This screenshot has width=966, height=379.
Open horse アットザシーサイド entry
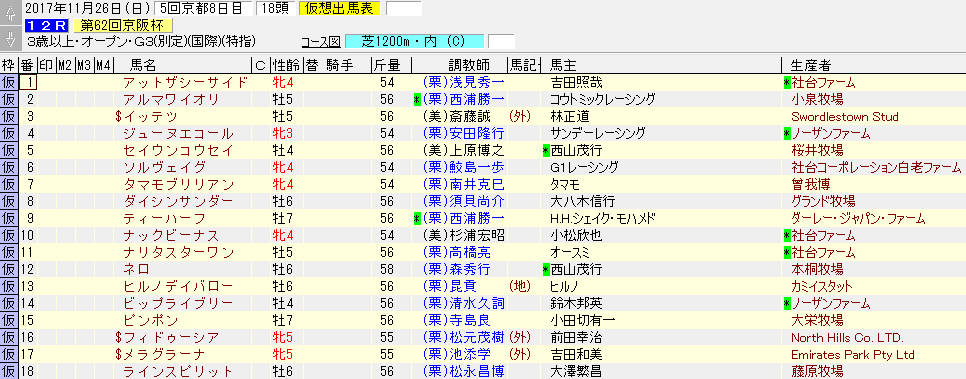[185, 83]
